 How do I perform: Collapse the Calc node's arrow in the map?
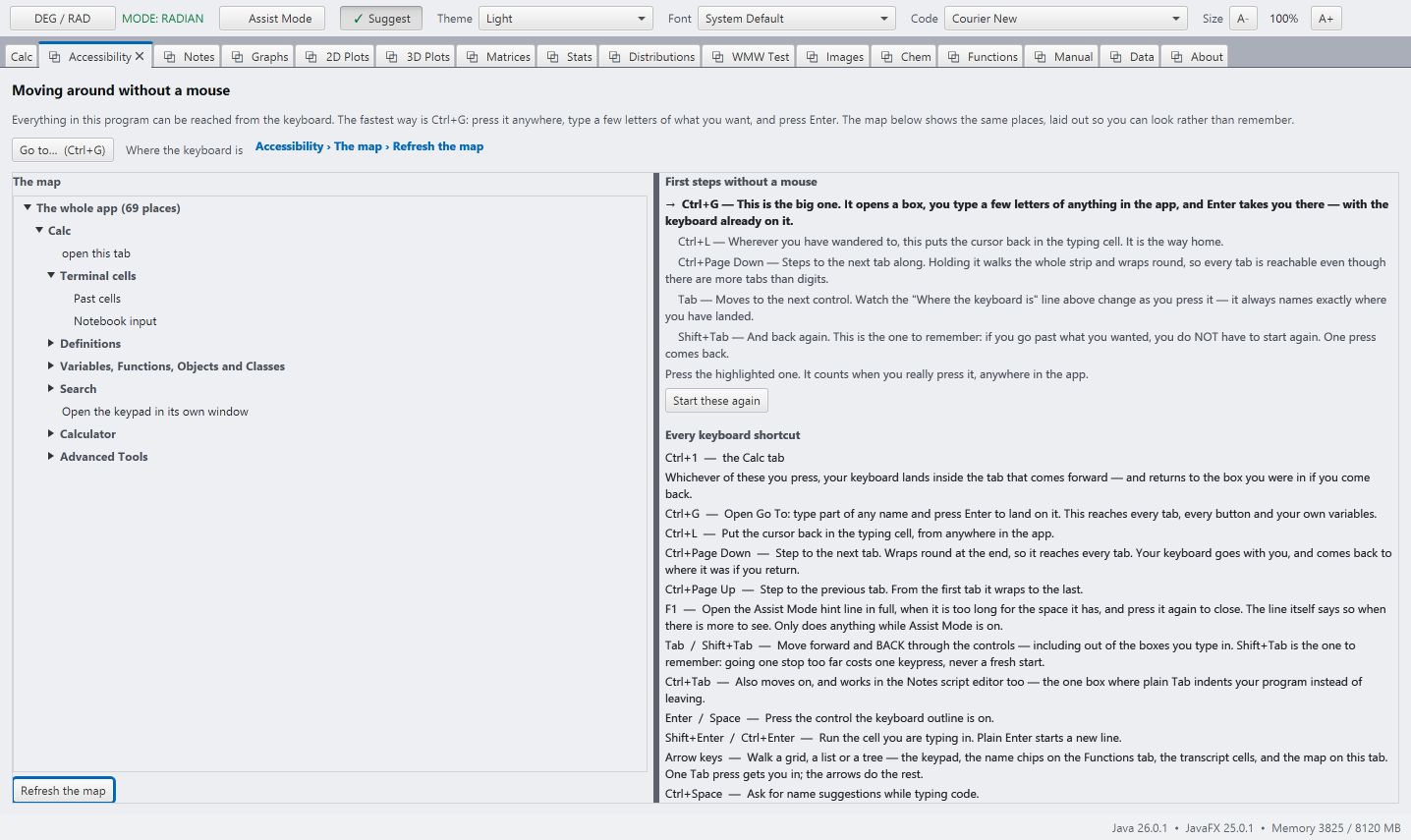[x=39, y=231]
